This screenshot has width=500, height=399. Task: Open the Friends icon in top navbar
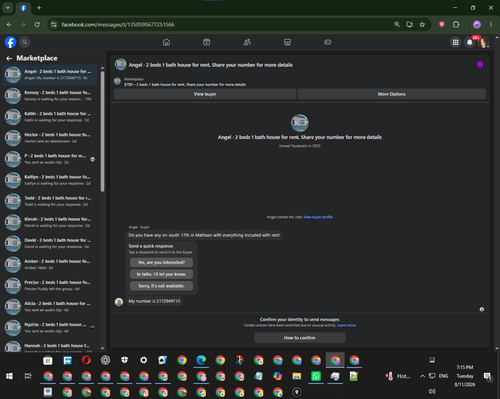(247, 42)
